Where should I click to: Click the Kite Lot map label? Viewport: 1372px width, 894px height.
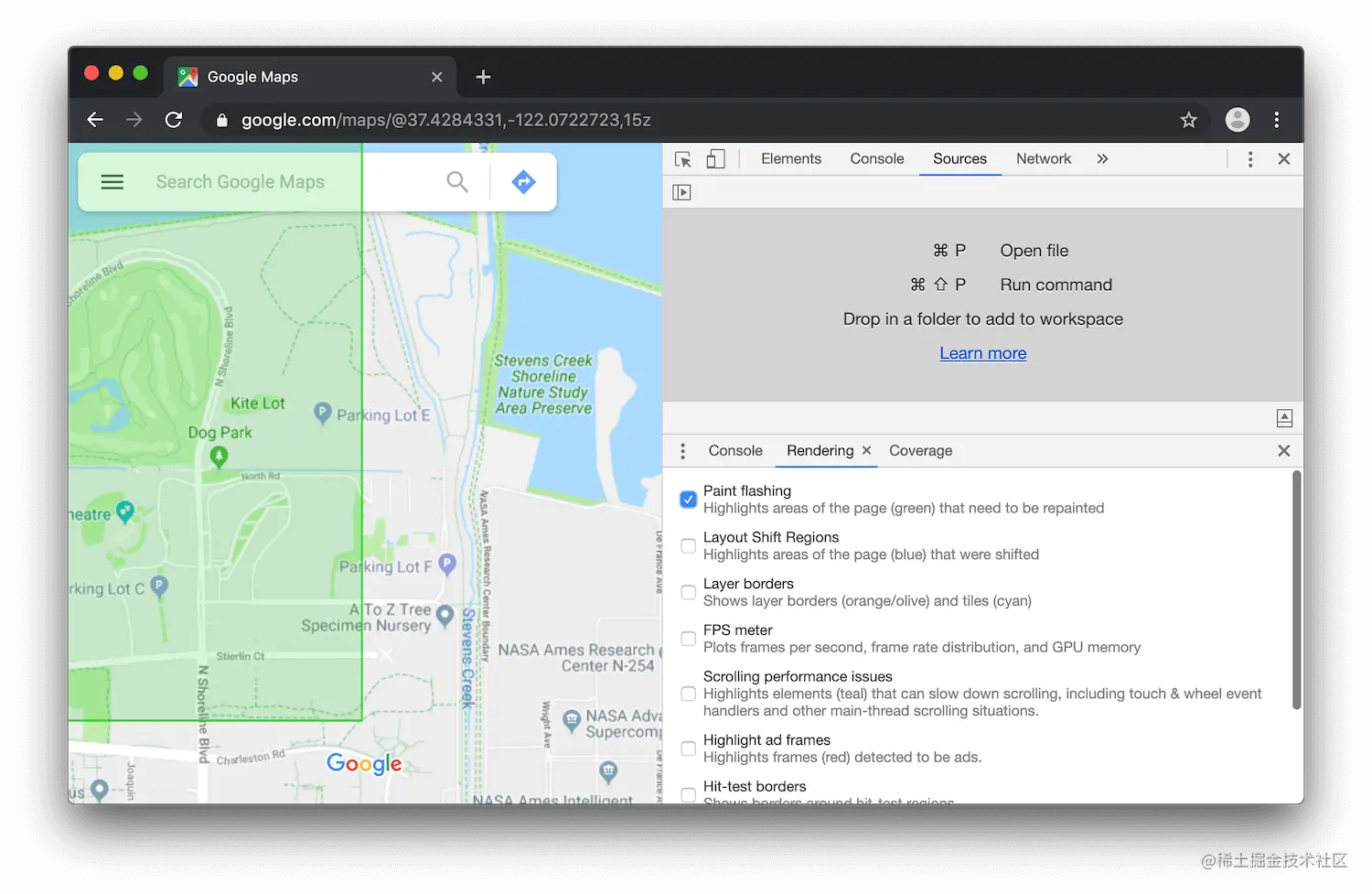pyautogui.click(x=257, y=404)
